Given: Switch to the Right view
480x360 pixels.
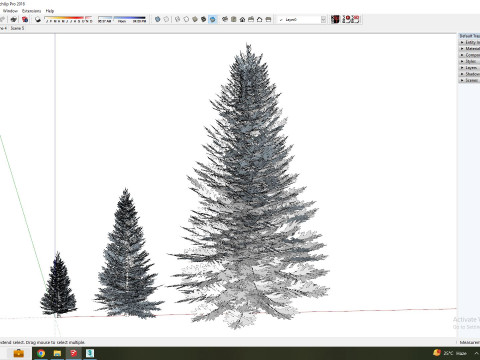Looking at the screenshot, I should coord(251,20).
